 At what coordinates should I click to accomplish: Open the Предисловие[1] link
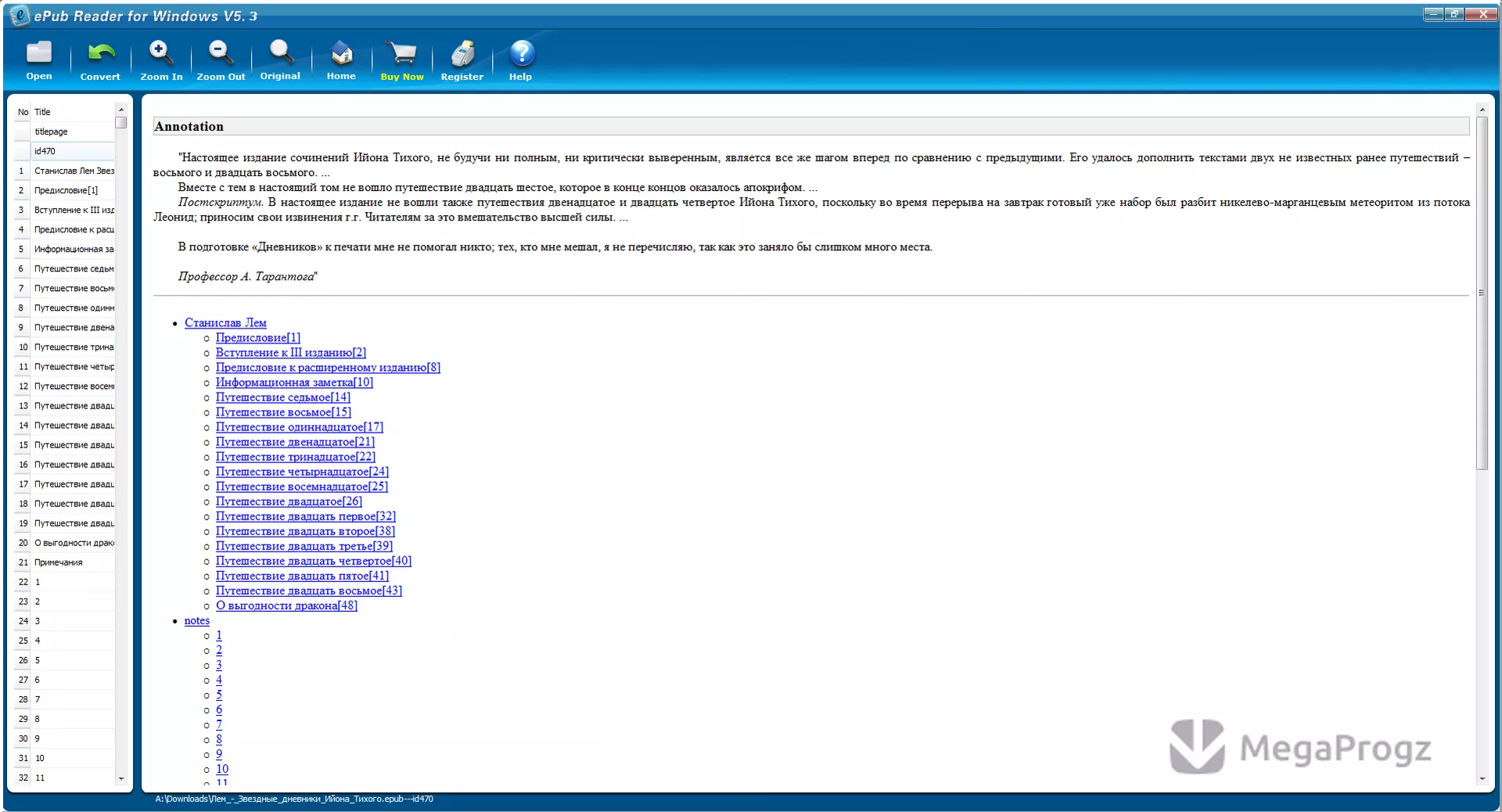pos(258,337)
